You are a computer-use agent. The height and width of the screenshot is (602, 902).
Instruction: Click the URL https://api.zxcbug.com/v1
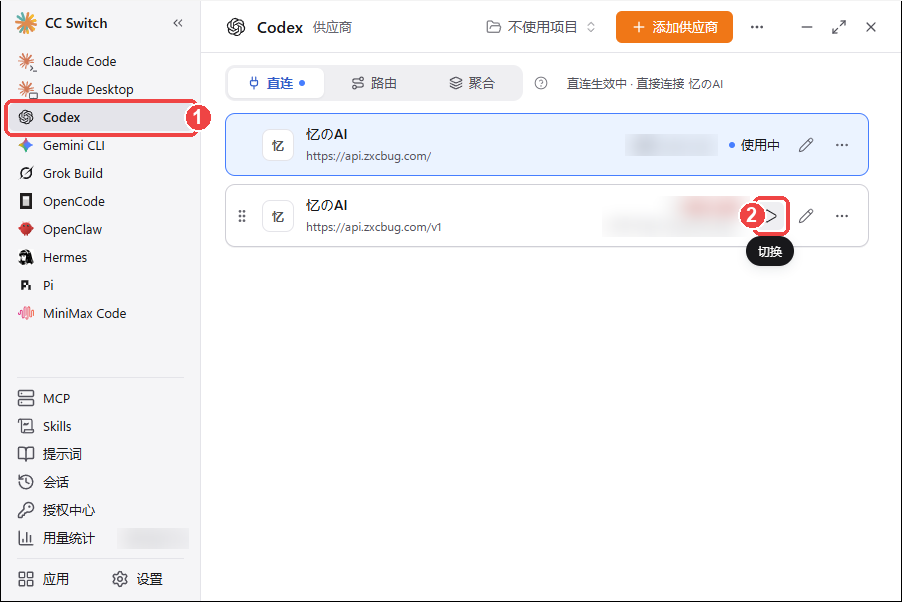(374, 227)
